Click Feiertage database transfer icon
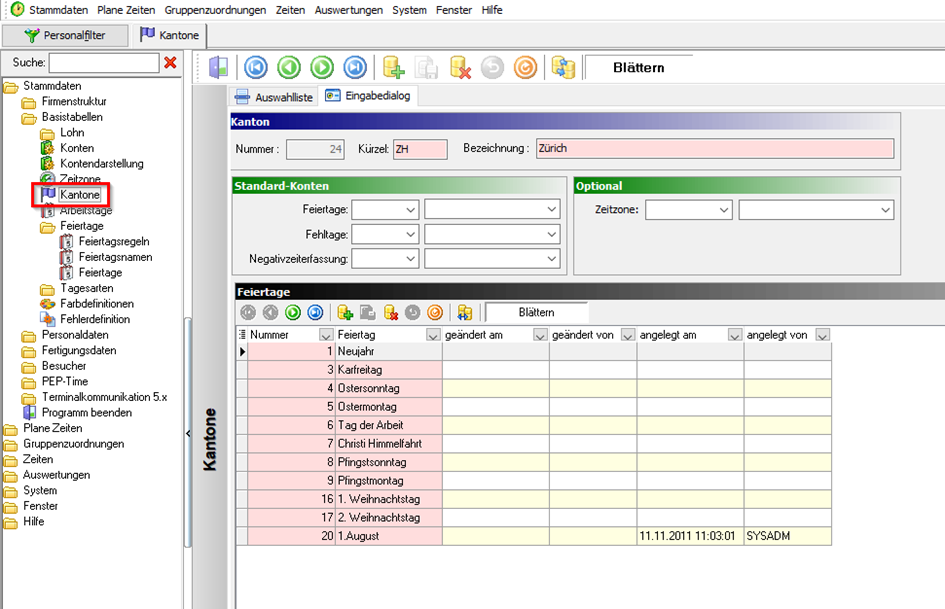This screenshot has height=609, width=945. [x=465, y=312]
